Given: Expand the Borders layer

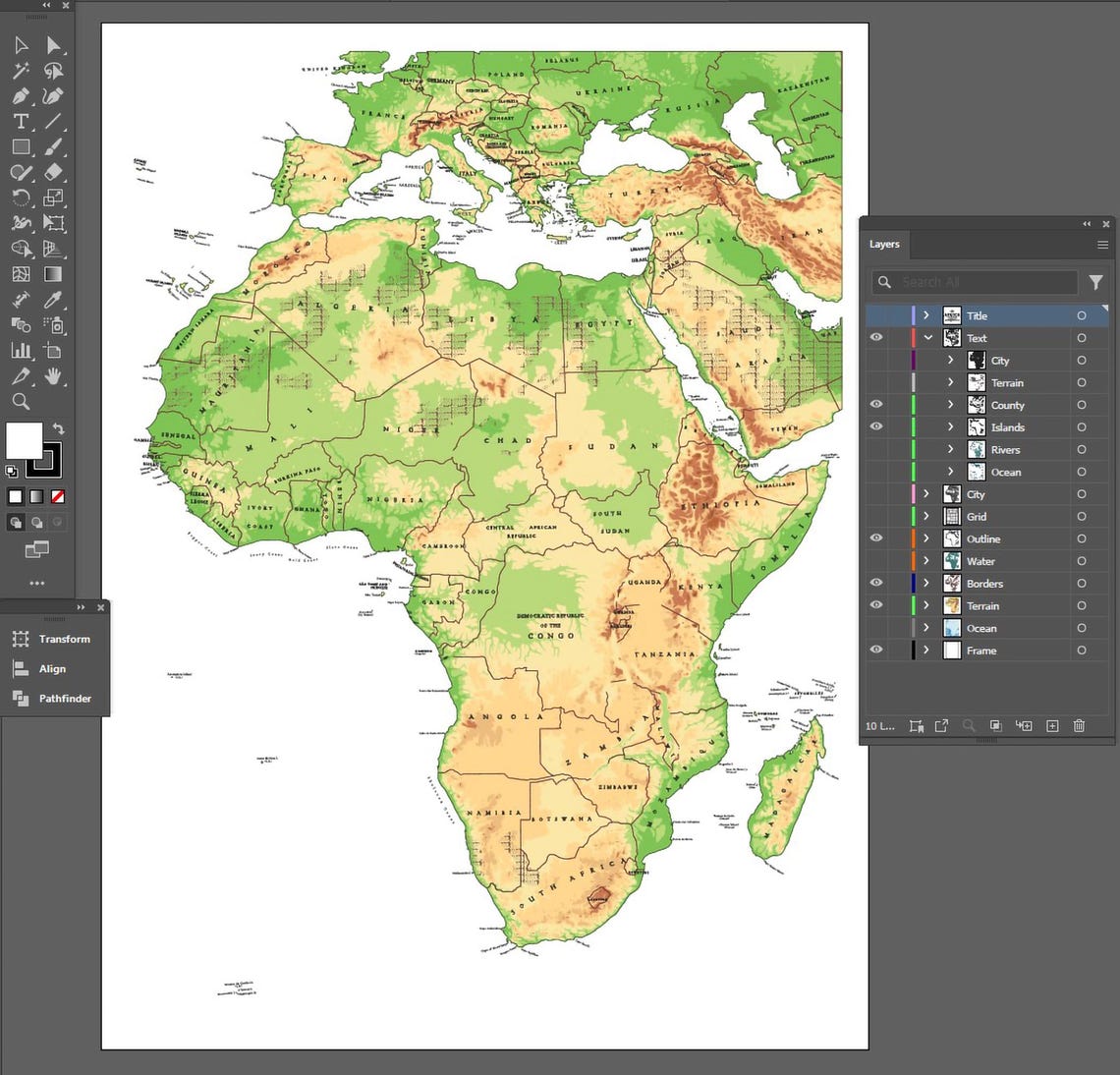Looking at the screenshot, I should 926,583.
